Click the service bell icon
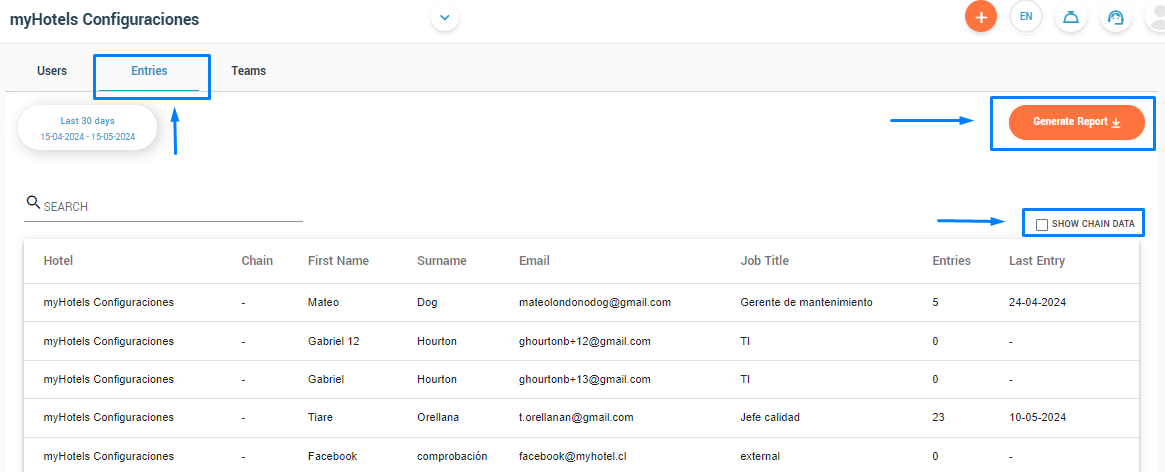Viewport: 1165px width, 472px height. pos(1071,17)
